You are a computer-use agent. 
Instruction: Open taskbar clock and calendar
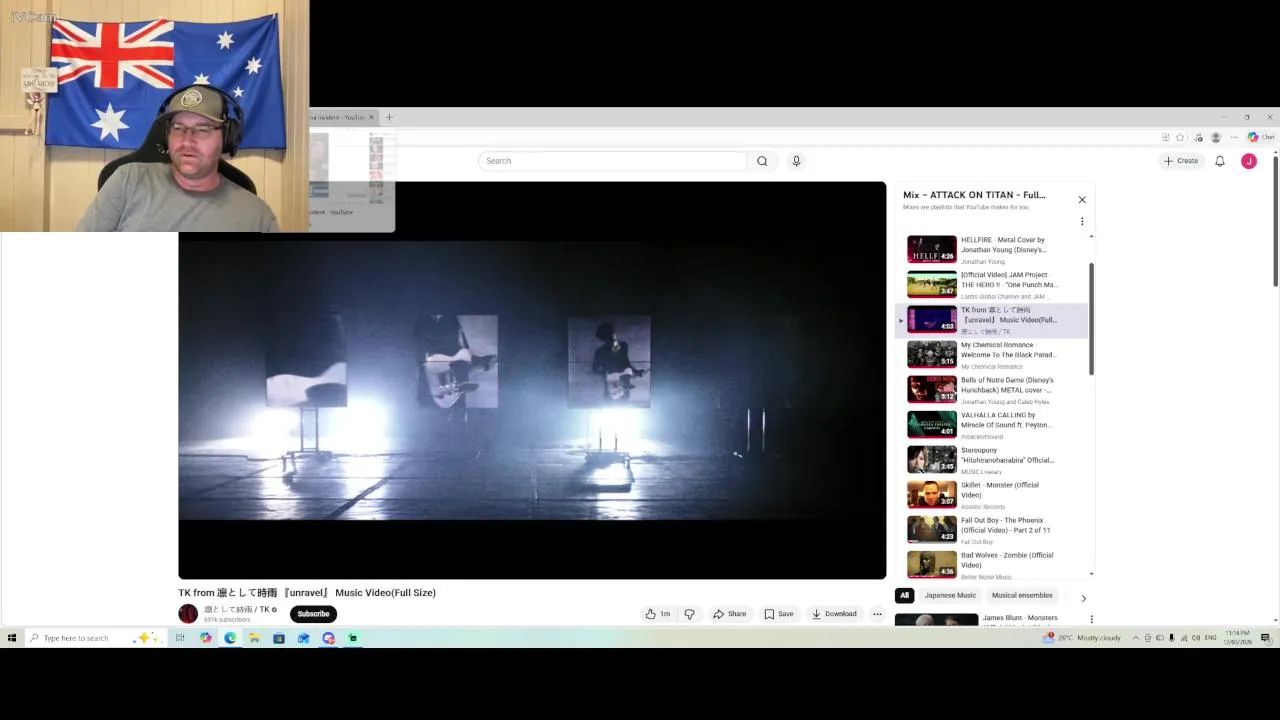coord(1238,638)
